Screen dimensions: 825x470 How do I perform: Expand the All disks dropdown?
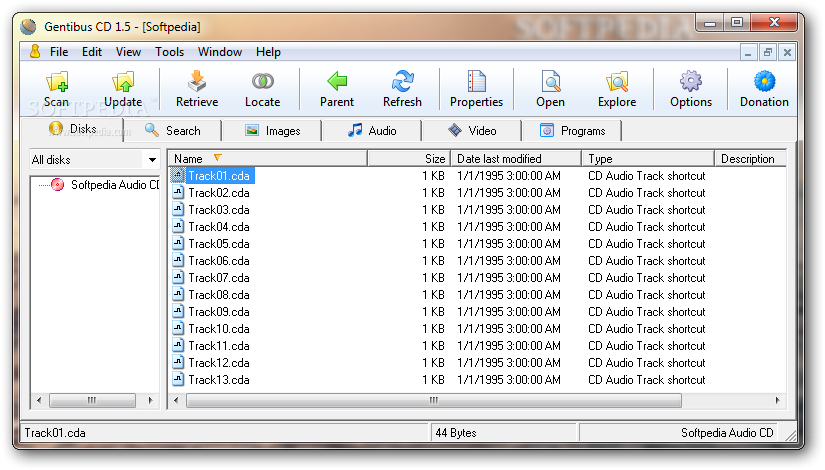[152, 159]
